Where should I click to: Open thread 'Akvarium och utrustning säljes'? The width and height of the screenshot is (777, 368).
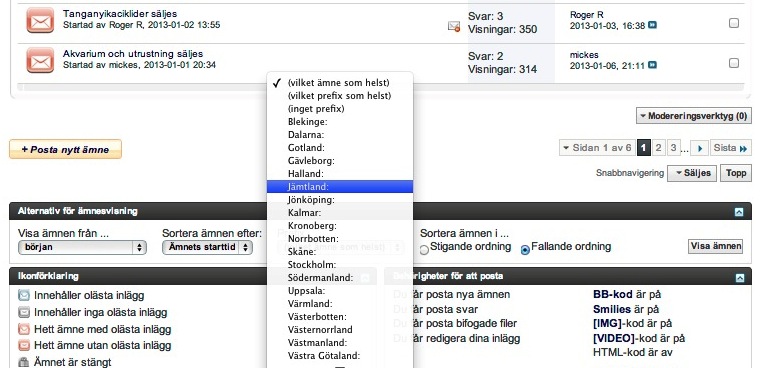(133, 53)
